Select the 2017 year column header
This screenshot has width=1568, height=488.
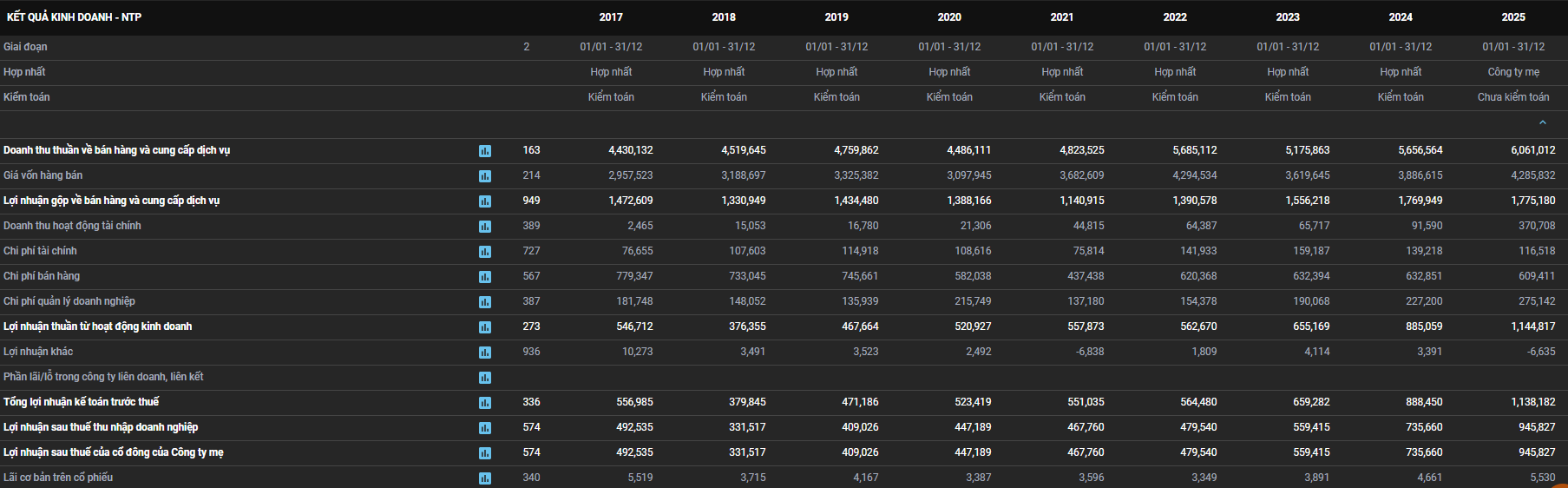click(611, 17)
